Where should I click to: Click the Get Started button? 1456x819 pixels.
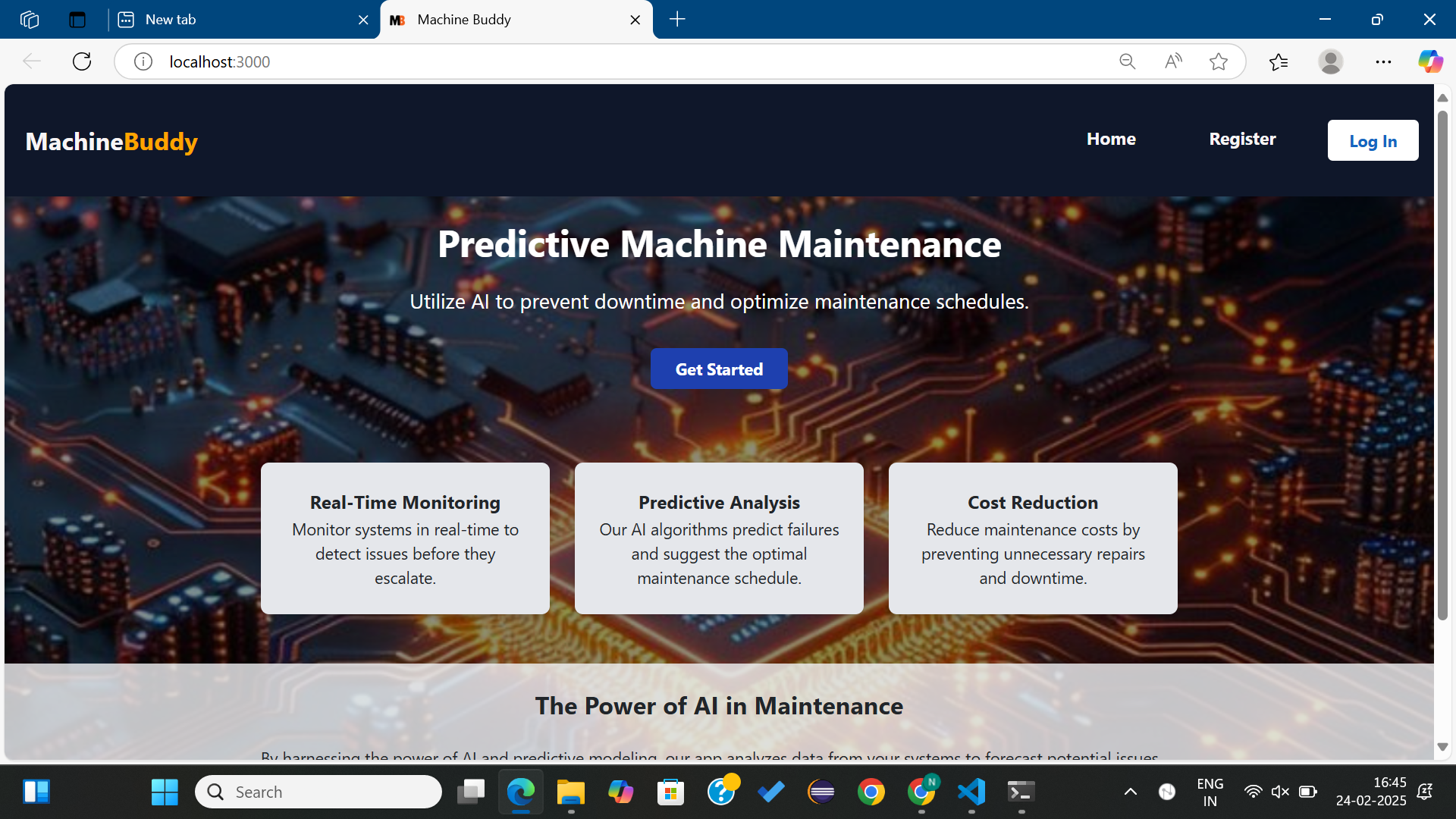[x=718, y=369]
